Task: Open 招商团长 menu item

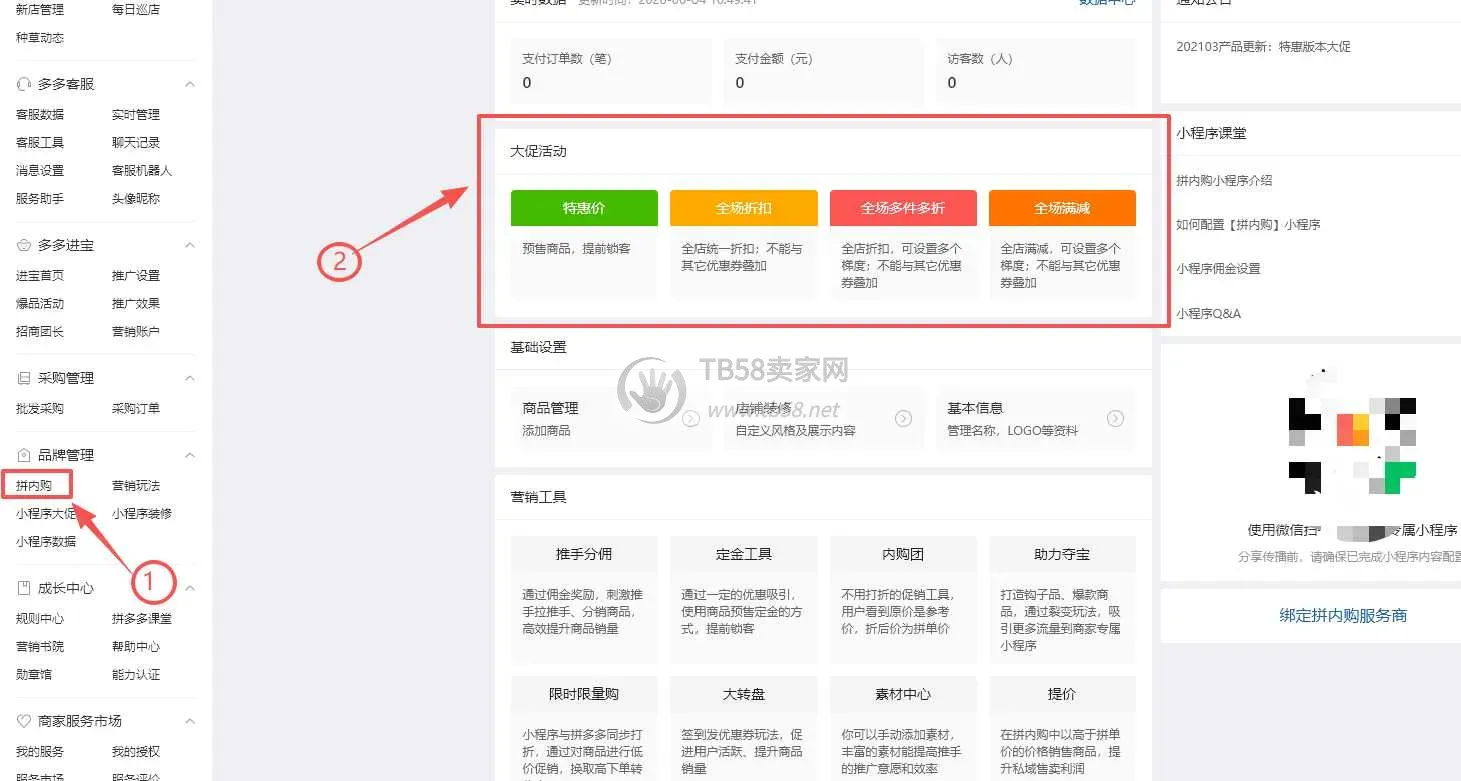Action: (x=40, y=332)
